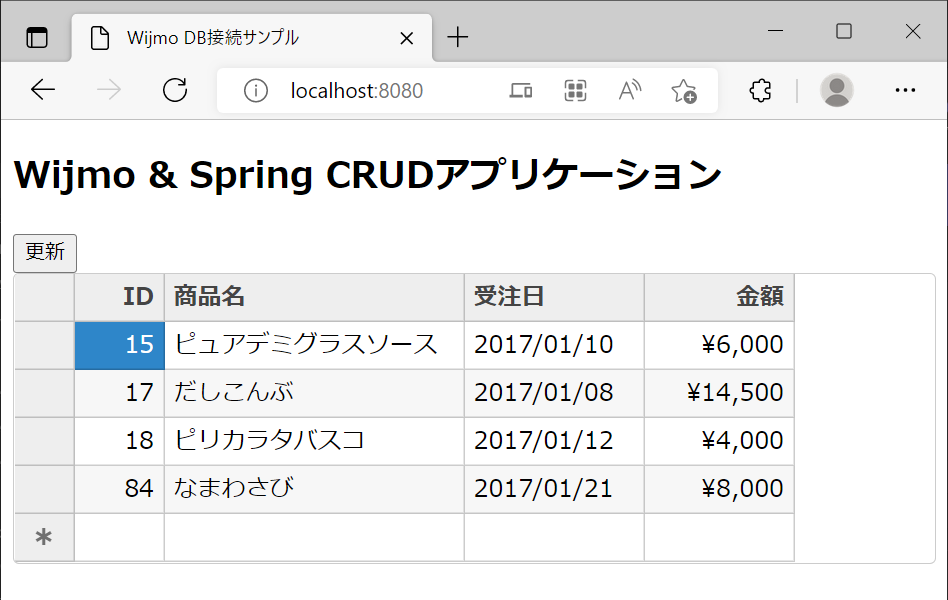Click the 更新 button
This screenshot has width=948, height=600.
(x=45, y=253)
